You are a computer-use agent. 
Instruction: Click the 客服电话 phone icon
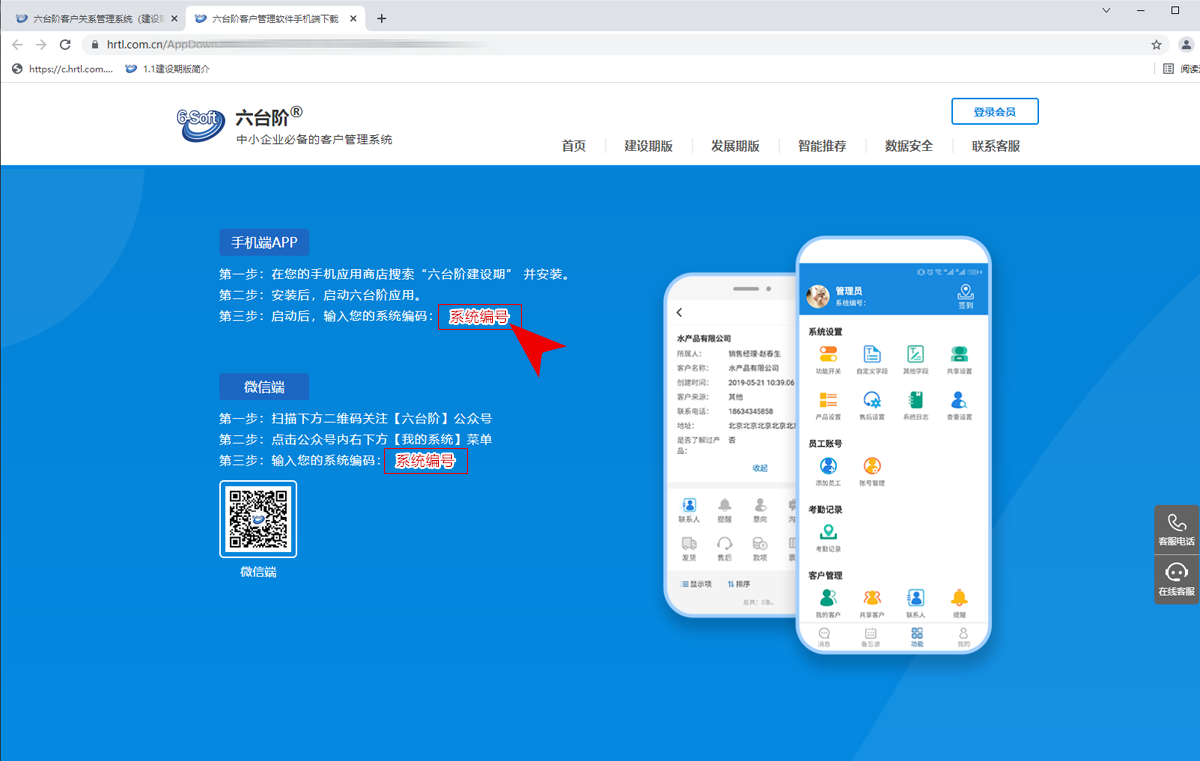[x=1176, y=523]
